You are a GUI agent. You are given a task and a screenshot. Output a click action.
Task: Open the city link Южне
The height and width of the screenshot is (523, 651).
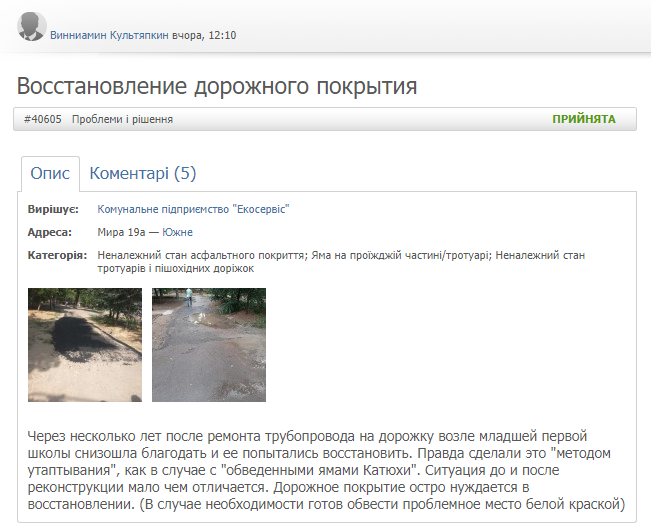coord(176,232)
